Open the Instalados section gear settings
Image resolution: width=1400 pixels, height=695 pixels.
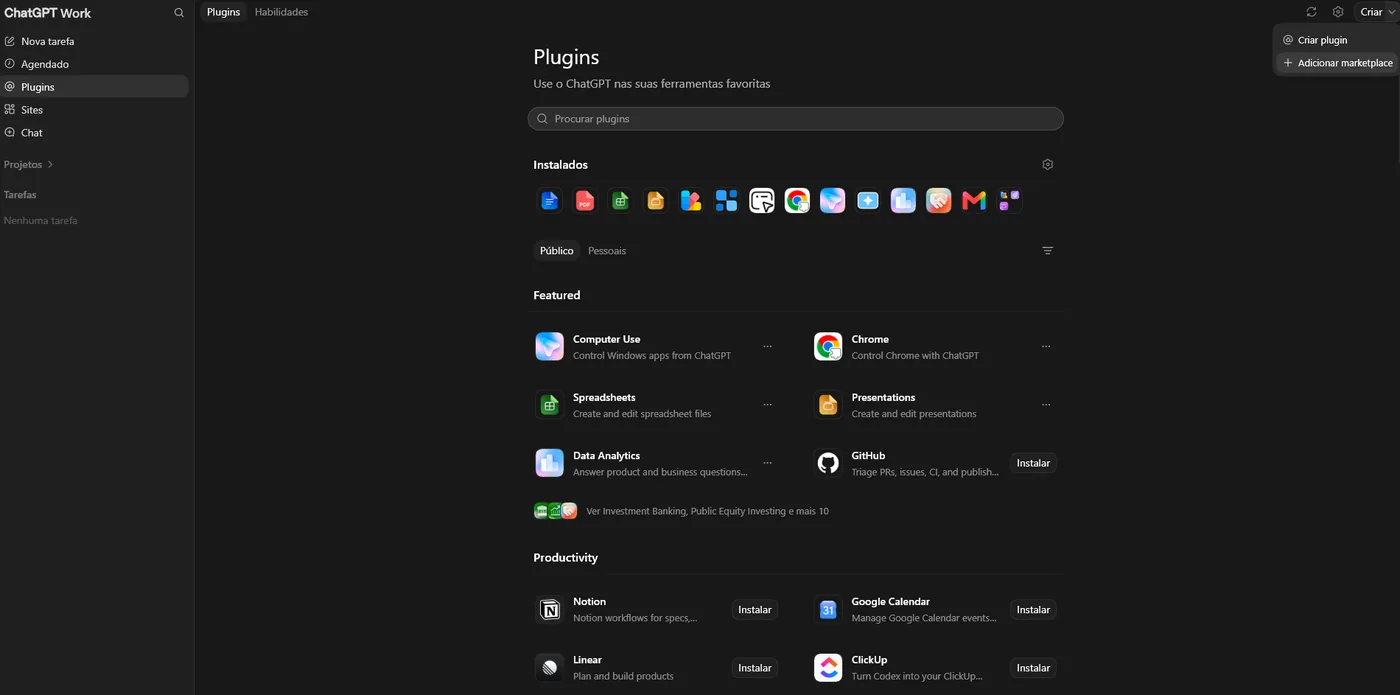tap(1048, 164)
